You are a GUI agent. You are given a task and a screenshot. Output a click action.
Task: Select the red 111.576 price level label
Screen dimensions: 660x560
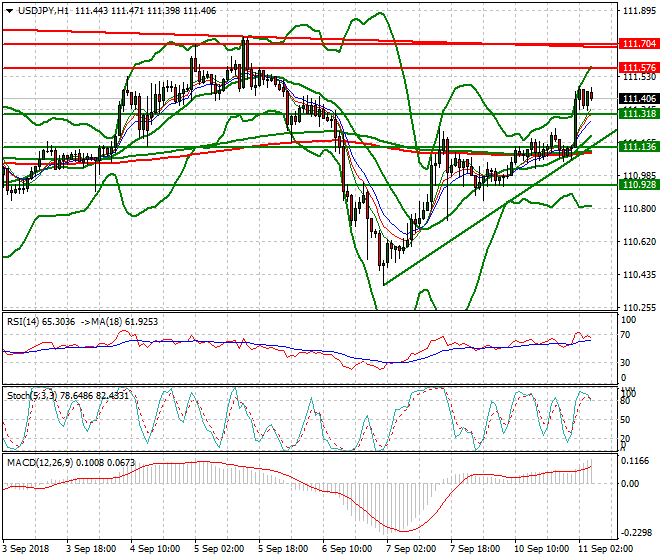[x=638, y=68]
